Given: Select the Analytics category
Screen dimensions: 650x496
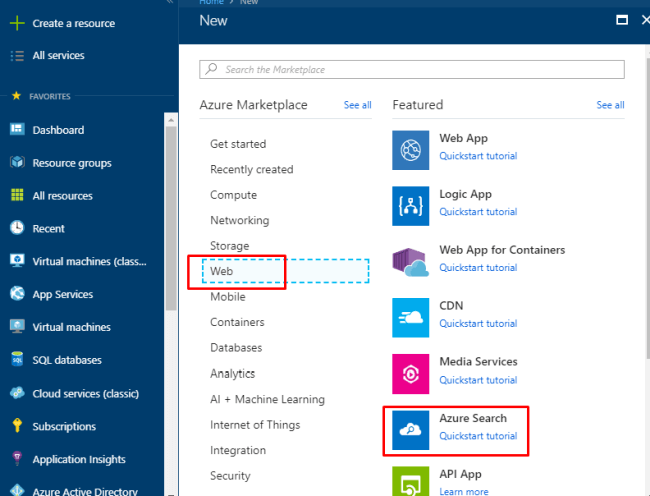Looking at the screenshot, I should [x=233, y=373].
